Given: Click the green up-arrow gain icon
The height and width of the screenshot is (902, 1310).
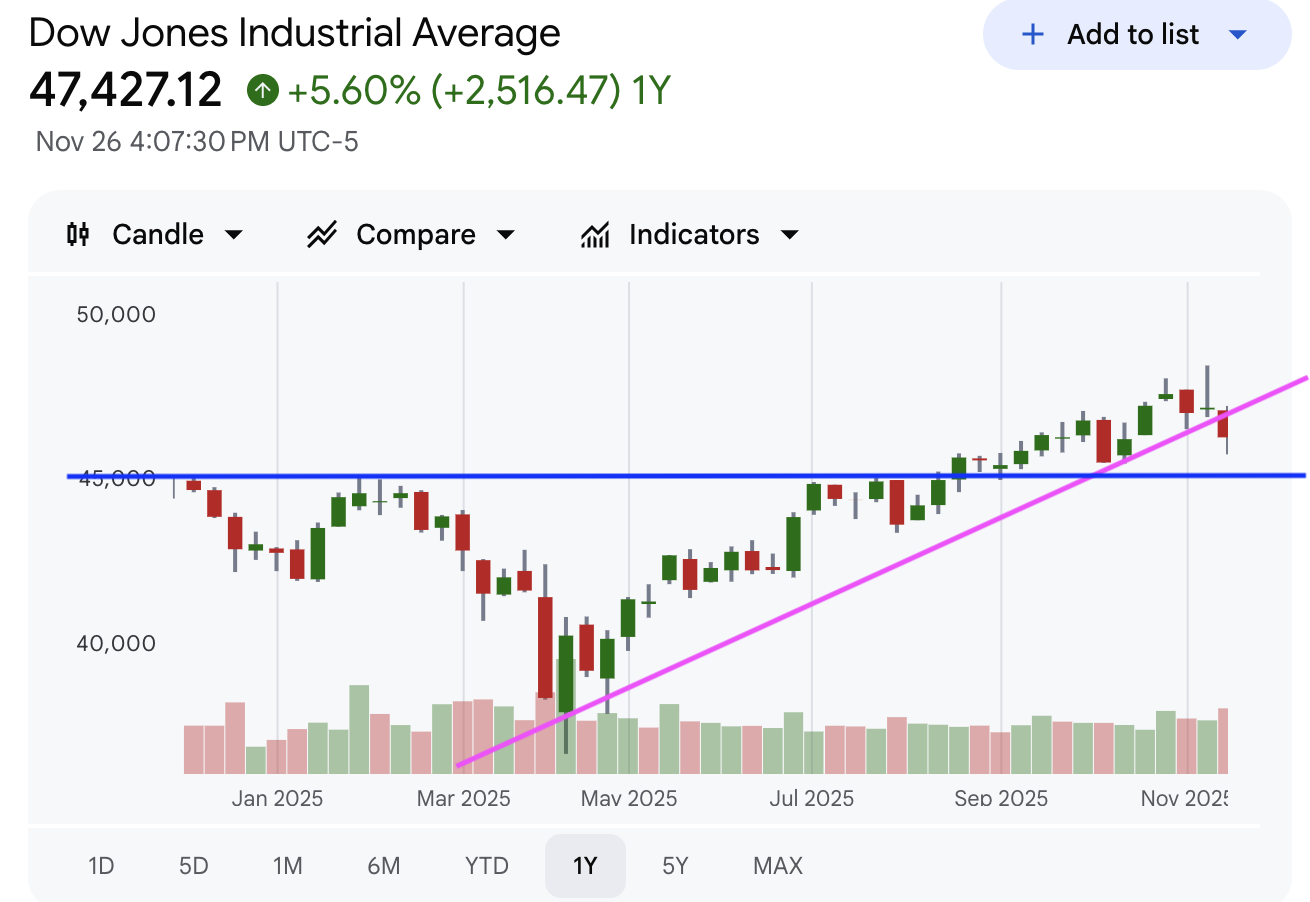Looking at the screenshot, I should pos(262,91).
